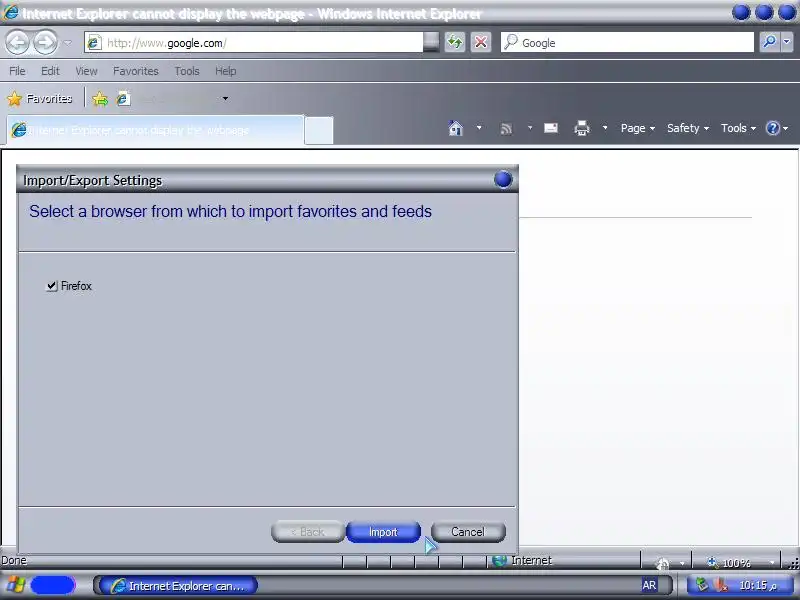This screenshot has width=800, height=600.
Task: Open the Safety dropdown menu
Action: [688, 128]
